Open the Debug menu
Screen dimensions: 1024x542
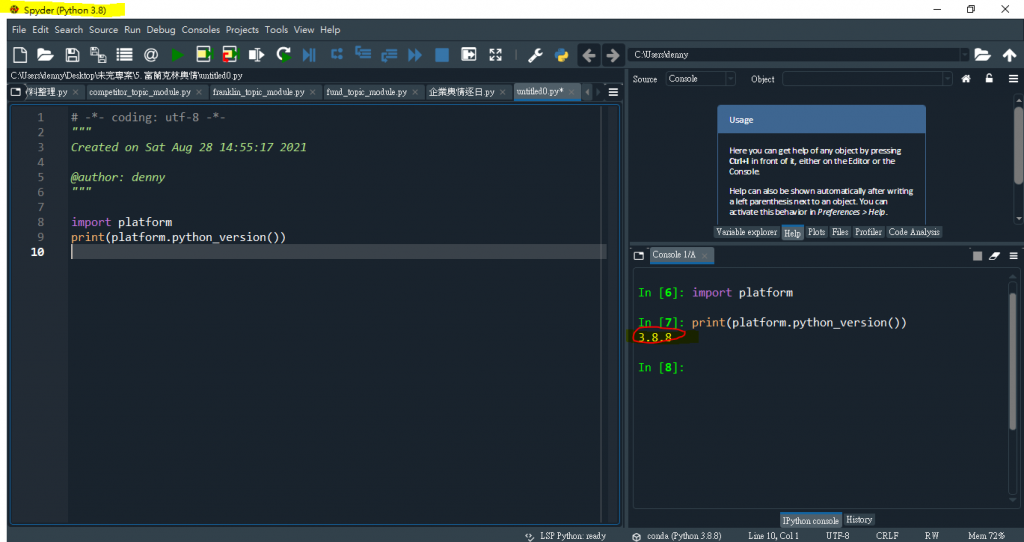point(160,30)
